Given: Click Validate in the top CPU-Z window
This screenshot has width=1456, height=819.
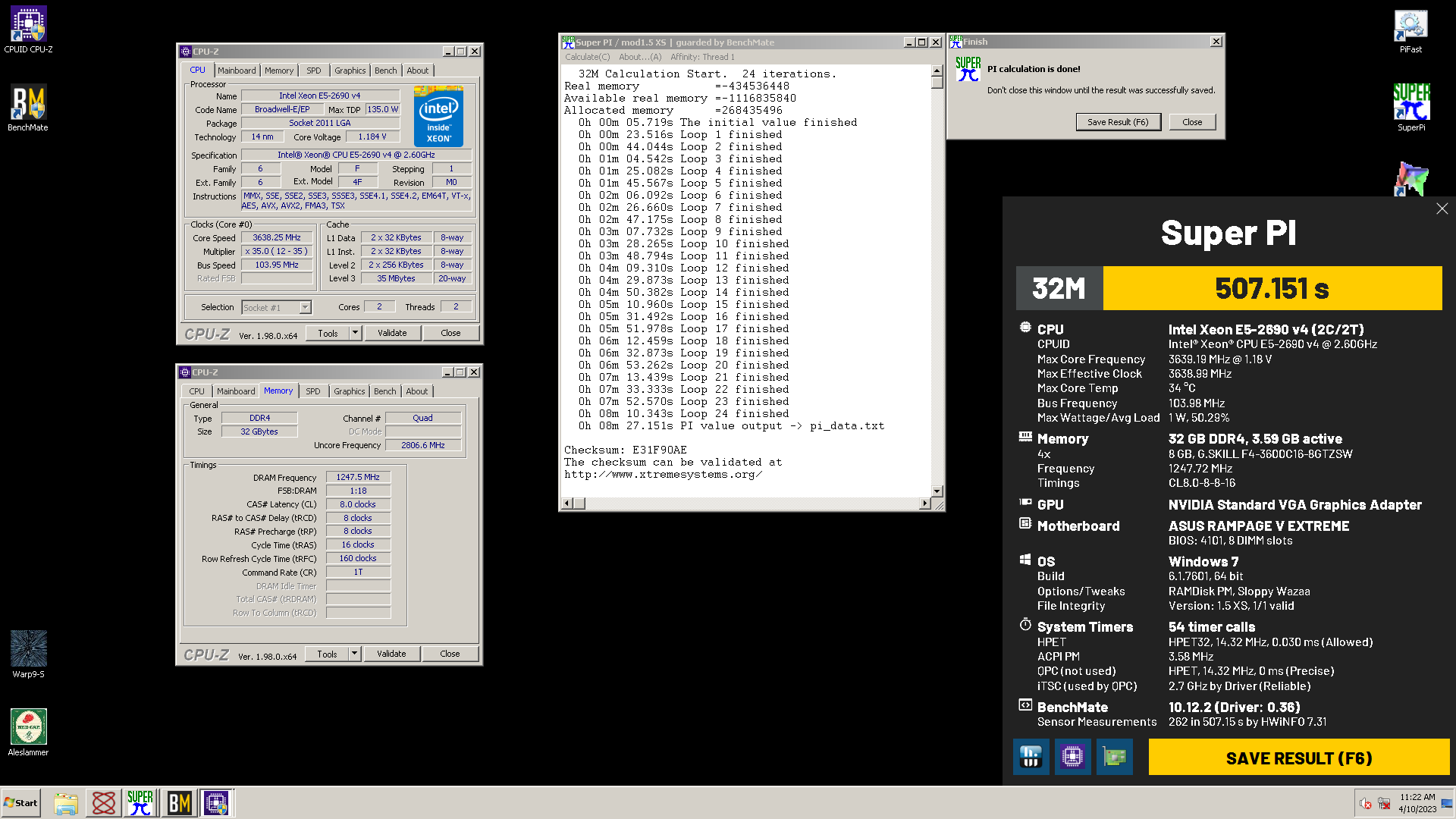Looking at the screenshot, I should coord(392,333).
